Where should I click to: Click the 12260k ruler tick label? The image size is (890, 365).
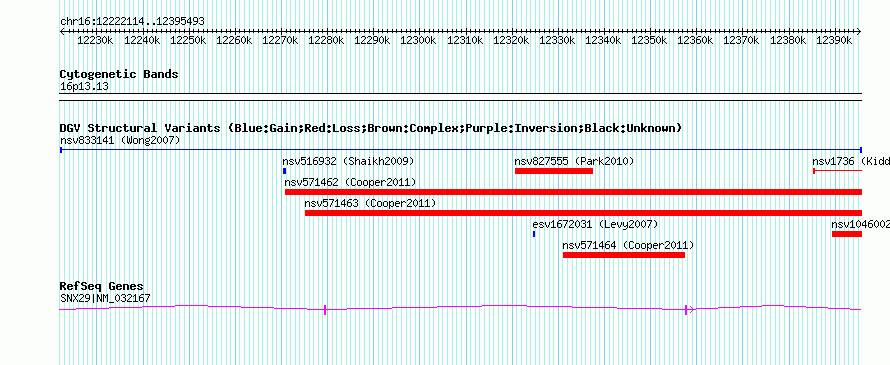234,40
